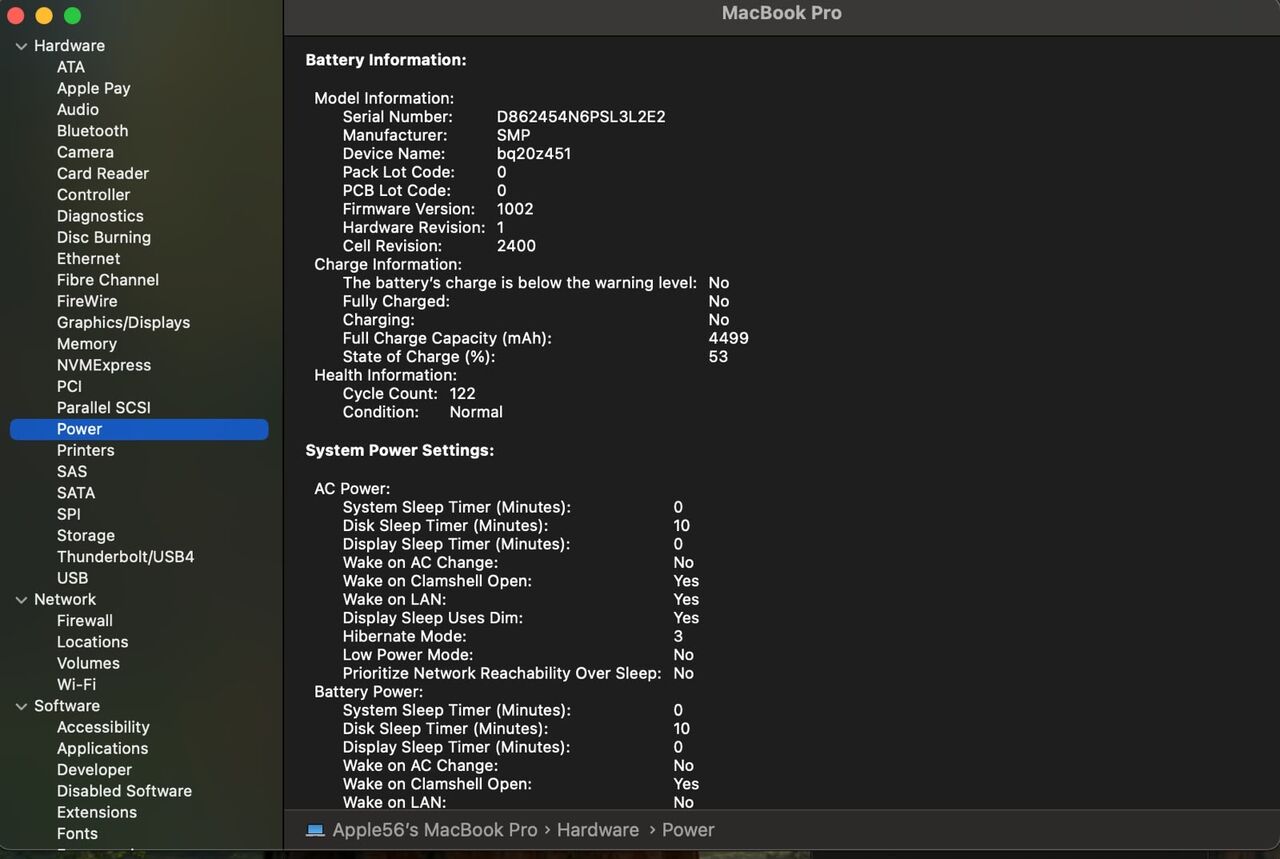Screen dimensions: 1280x859
Task: Select the highlighted Power sidebar item
Action: 139,429
